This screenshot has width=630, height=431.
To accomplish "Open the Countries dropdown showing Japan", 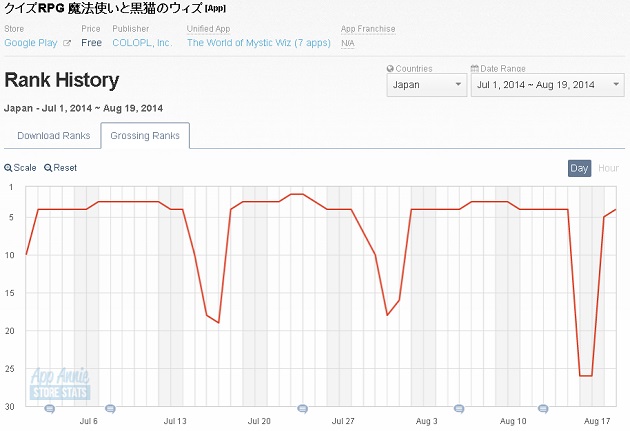I will click(x=426, y=85).
